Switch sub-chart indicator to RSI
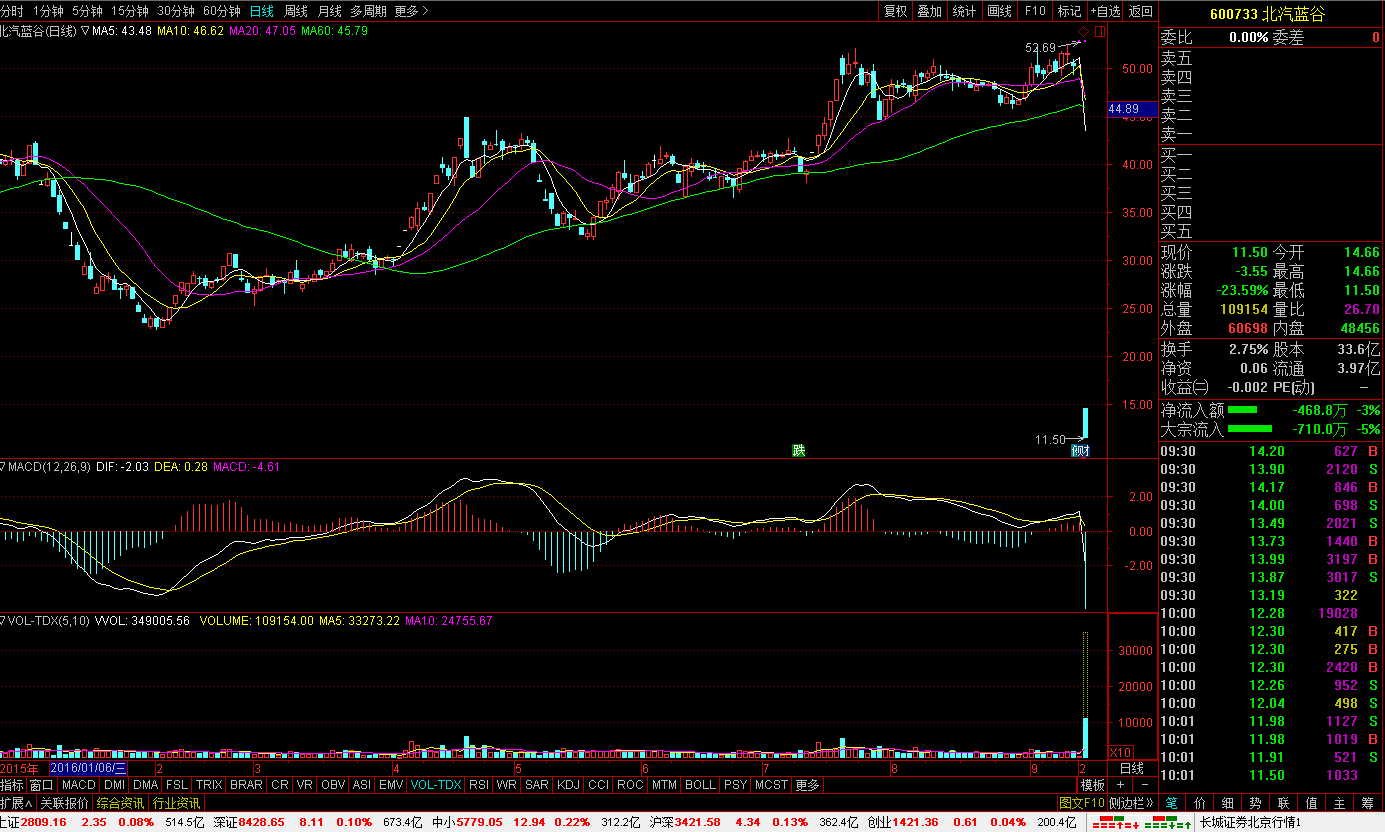 [x=479, y=785]
